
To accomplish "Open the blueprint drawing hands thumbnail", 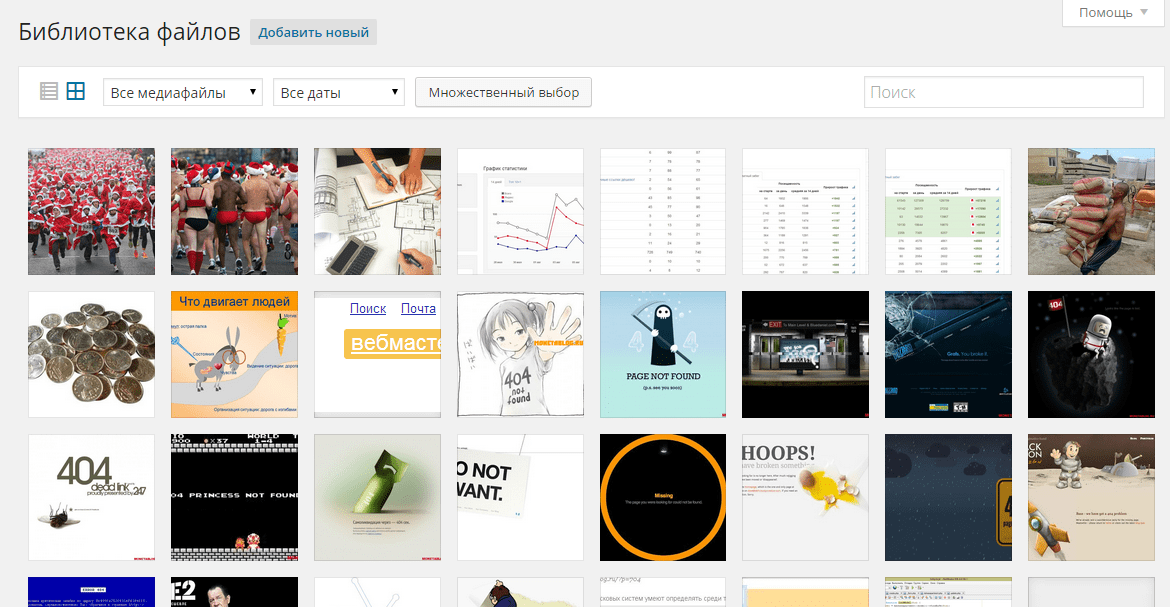I will tap(378, 211).
